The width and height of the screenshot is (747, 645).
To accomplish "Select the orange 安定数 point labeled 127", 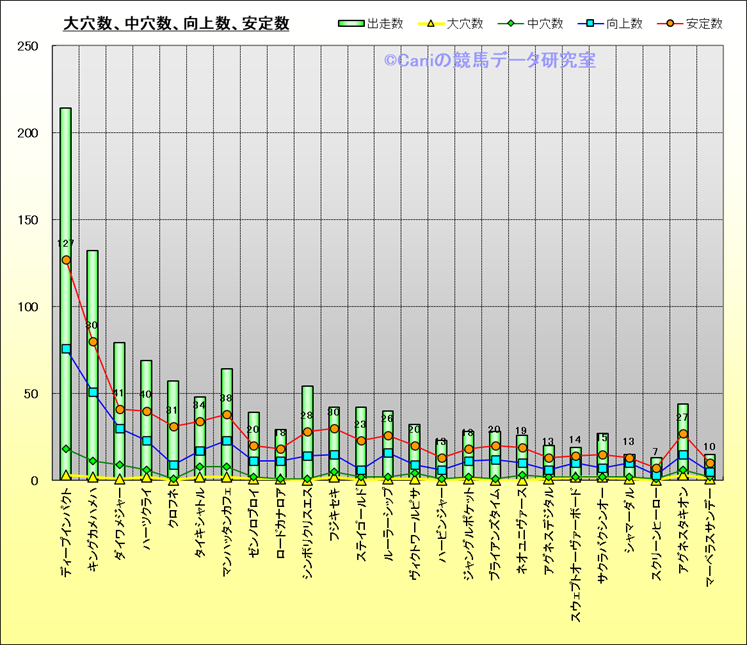I will (x=66, y=260).
